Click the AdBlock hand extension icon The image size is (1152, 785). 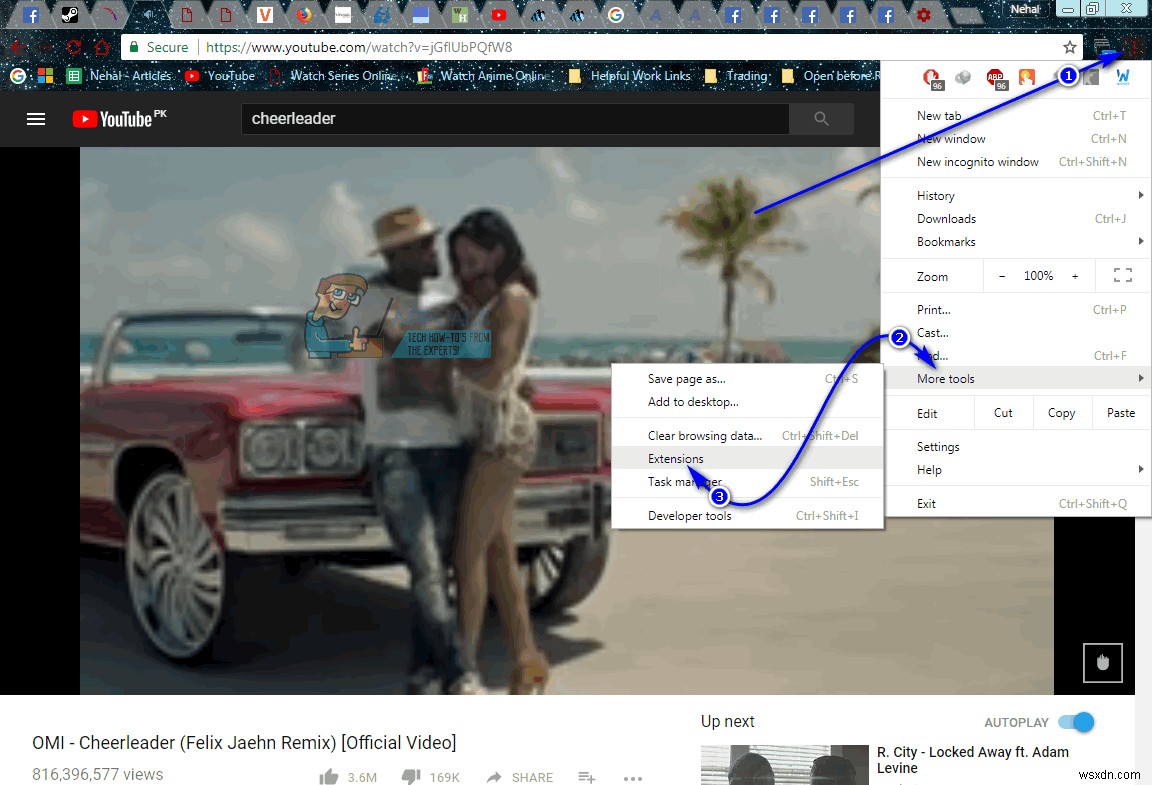coord(932,77)
